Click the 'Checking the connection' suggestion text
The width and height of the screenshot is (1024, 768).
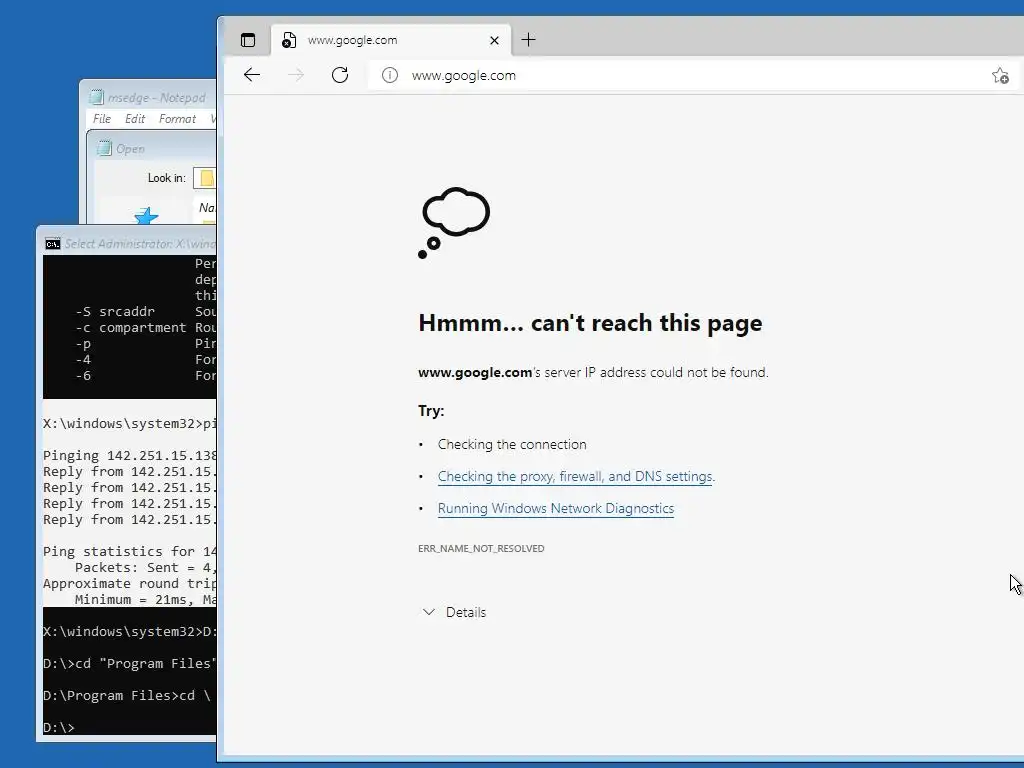click(x=512, y=445)
